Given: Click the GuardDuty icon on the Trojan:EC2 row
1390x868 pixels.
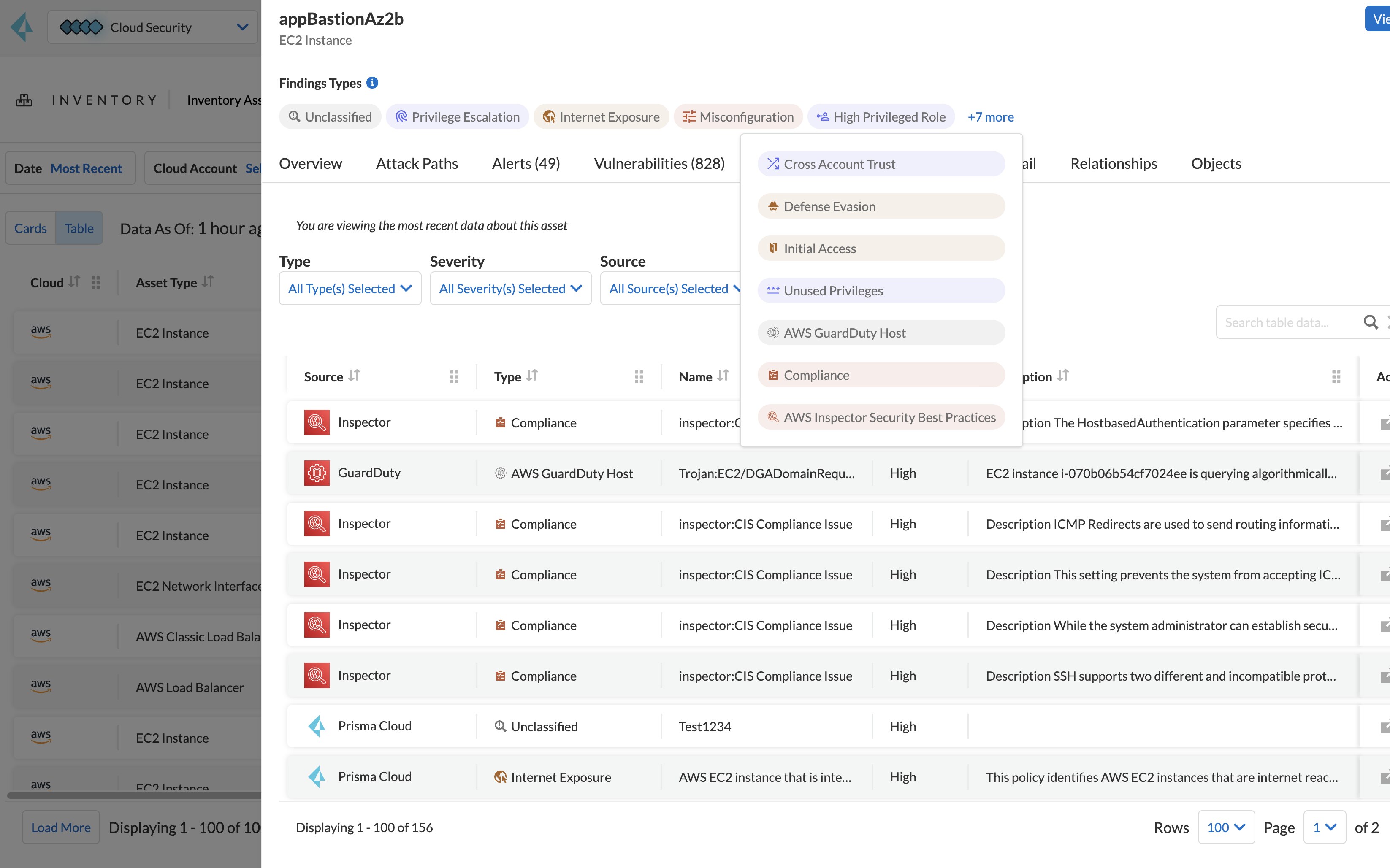Looking at the screenshot, I should [x=316, y=473].
